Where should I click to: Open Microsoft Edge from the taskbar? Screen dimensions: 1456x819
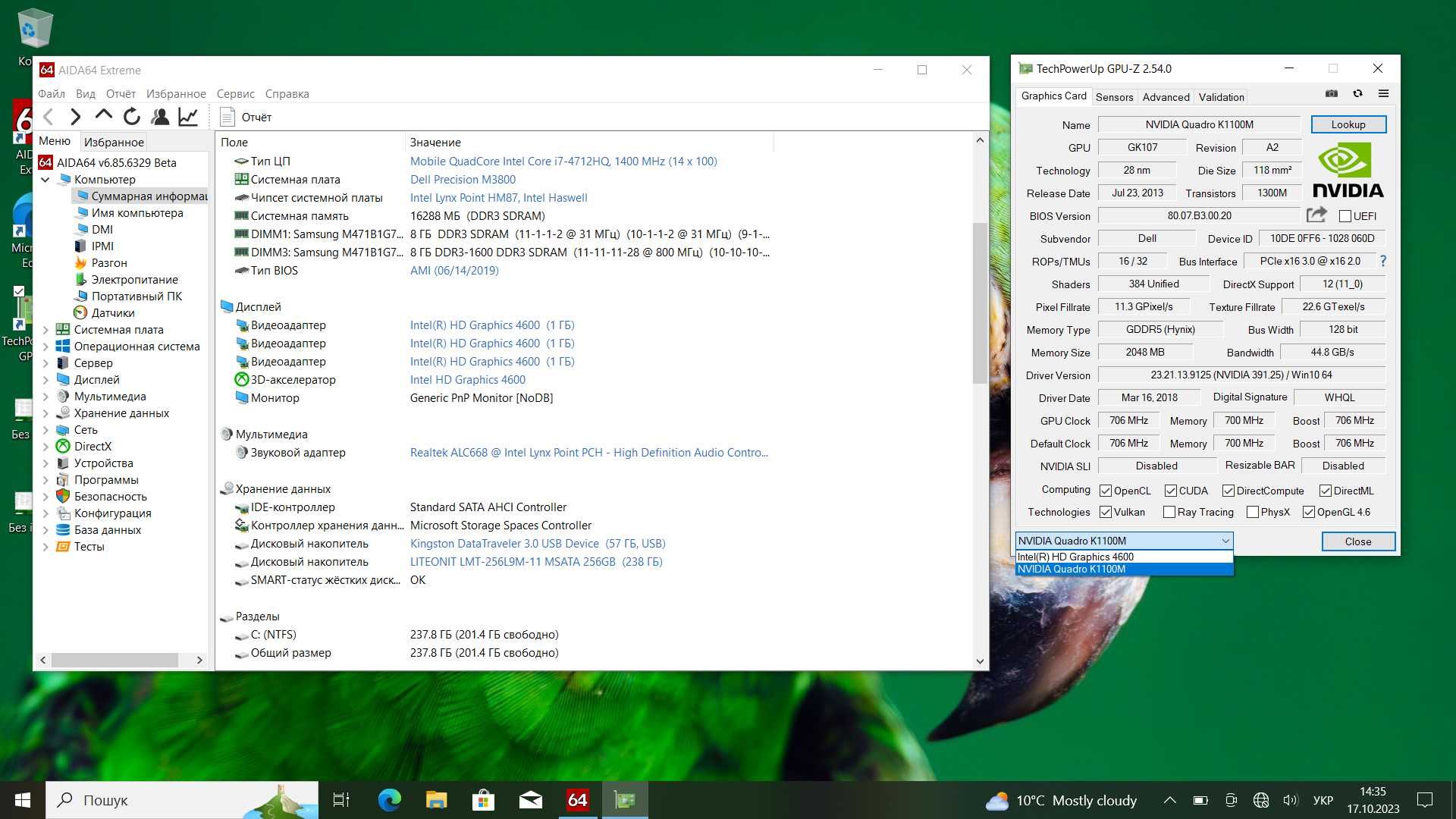click(390, 800)
